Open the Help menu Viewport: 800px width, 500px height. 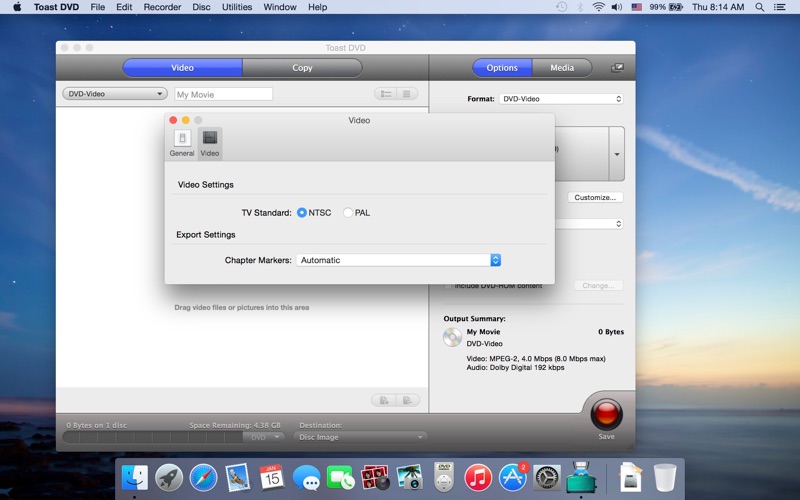tap(317, 7)
